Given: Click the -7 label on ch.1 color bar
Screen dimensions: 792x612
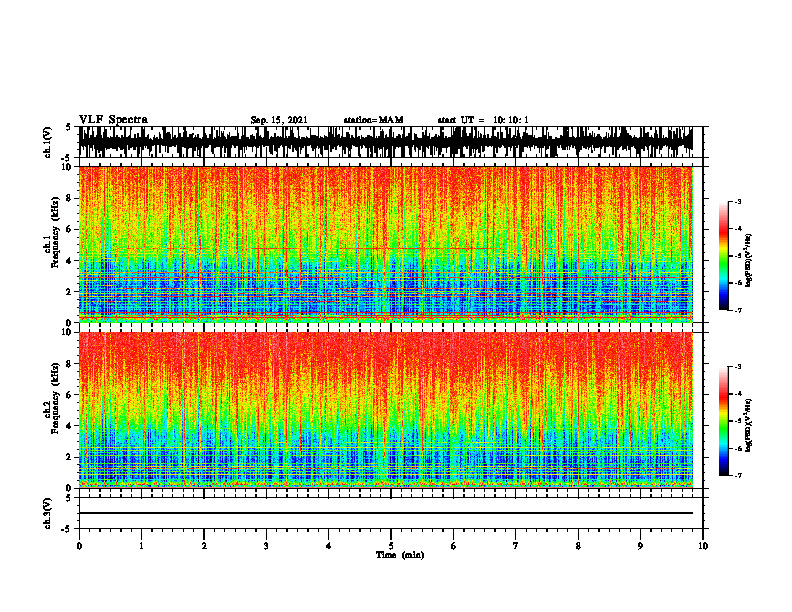Looking at the screenshot, I should click(738, 310).
